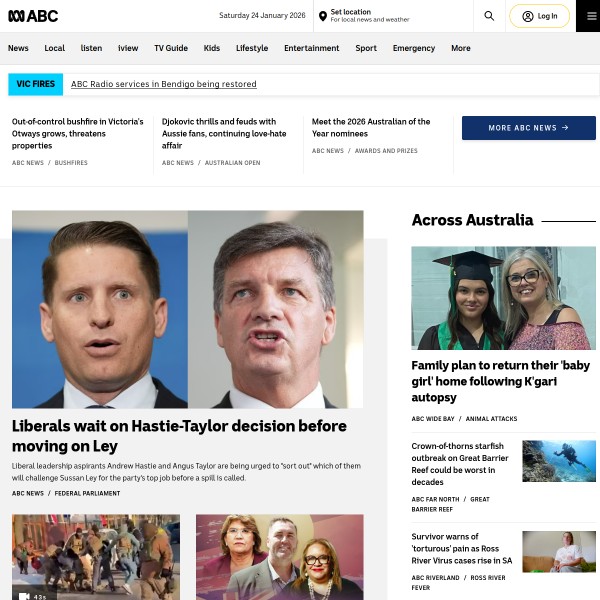
Task: Expand the More navigation menu
Action: tap(460, 48)
